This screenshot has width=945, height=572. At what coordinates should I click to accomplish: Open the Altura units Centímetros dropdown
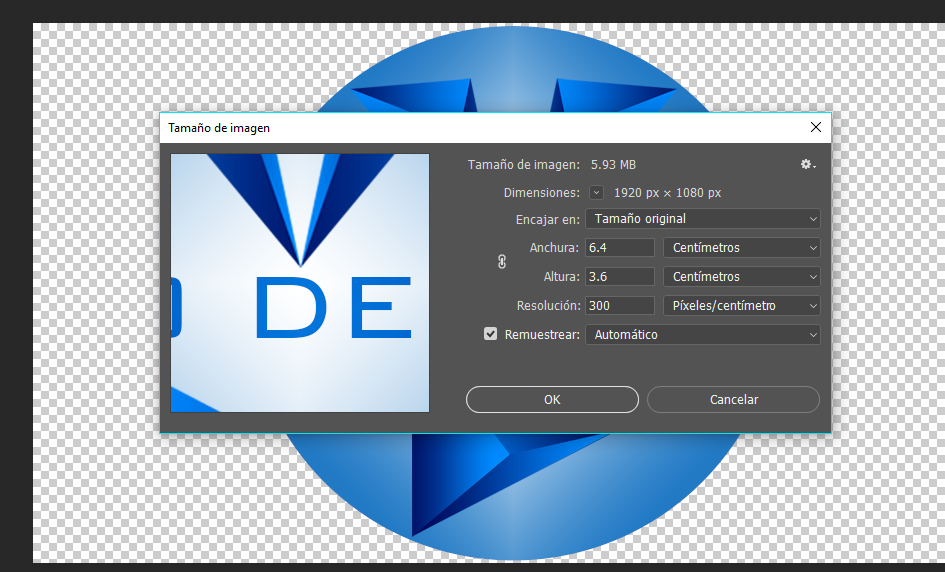click(x=742, y=277)
